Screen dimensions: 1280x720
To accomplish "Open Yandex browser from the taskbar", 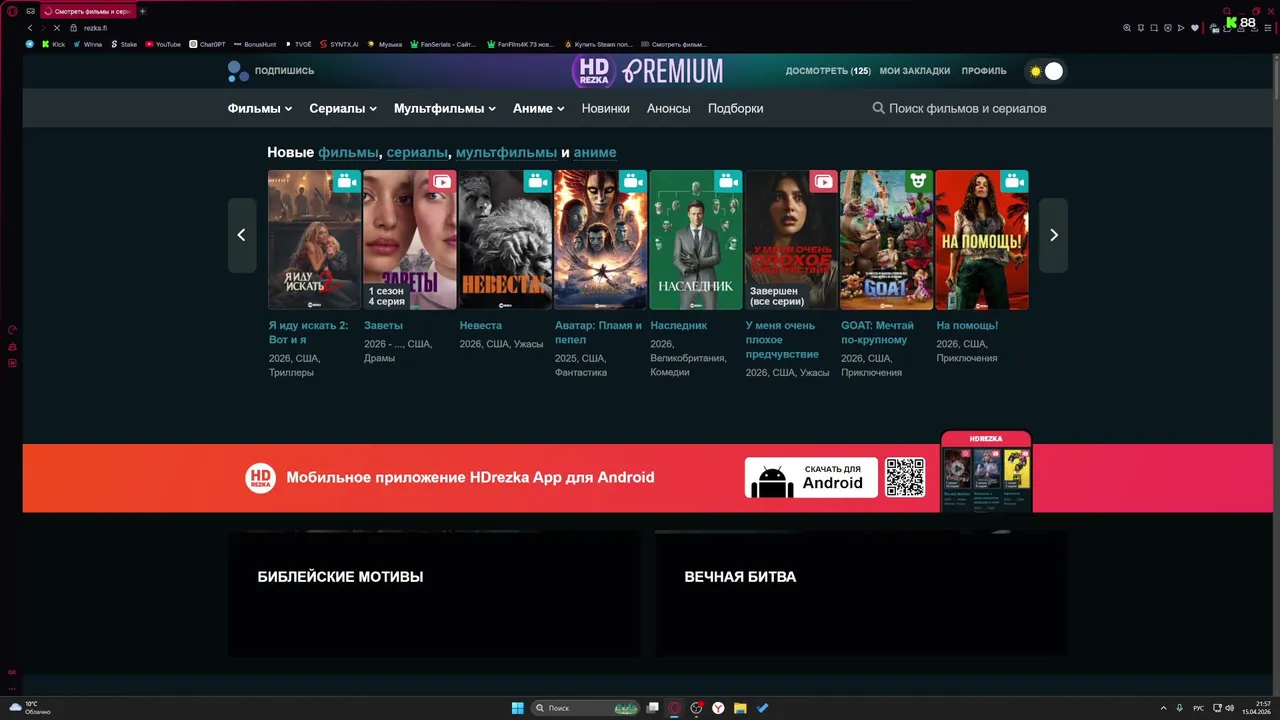I will tap(718, 708).
